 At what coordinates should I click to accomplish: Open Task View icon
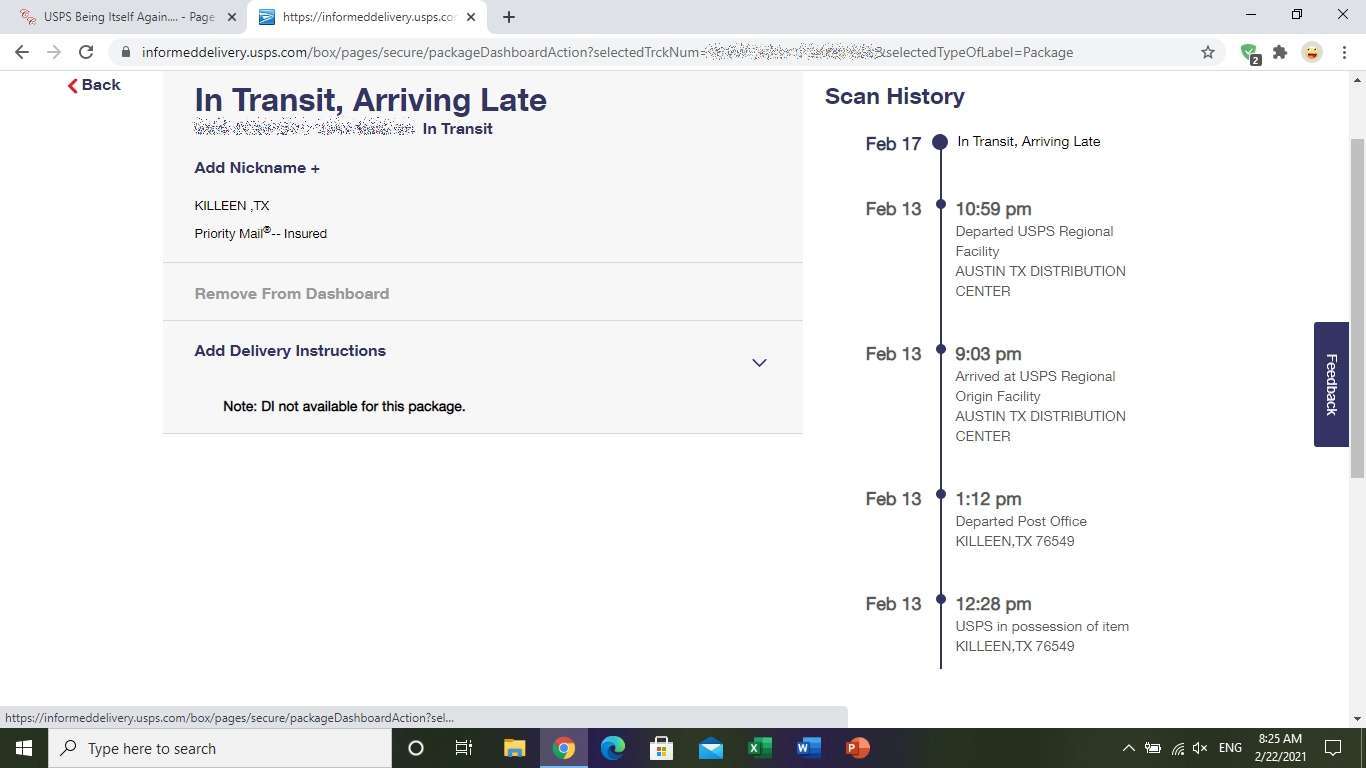464,748
